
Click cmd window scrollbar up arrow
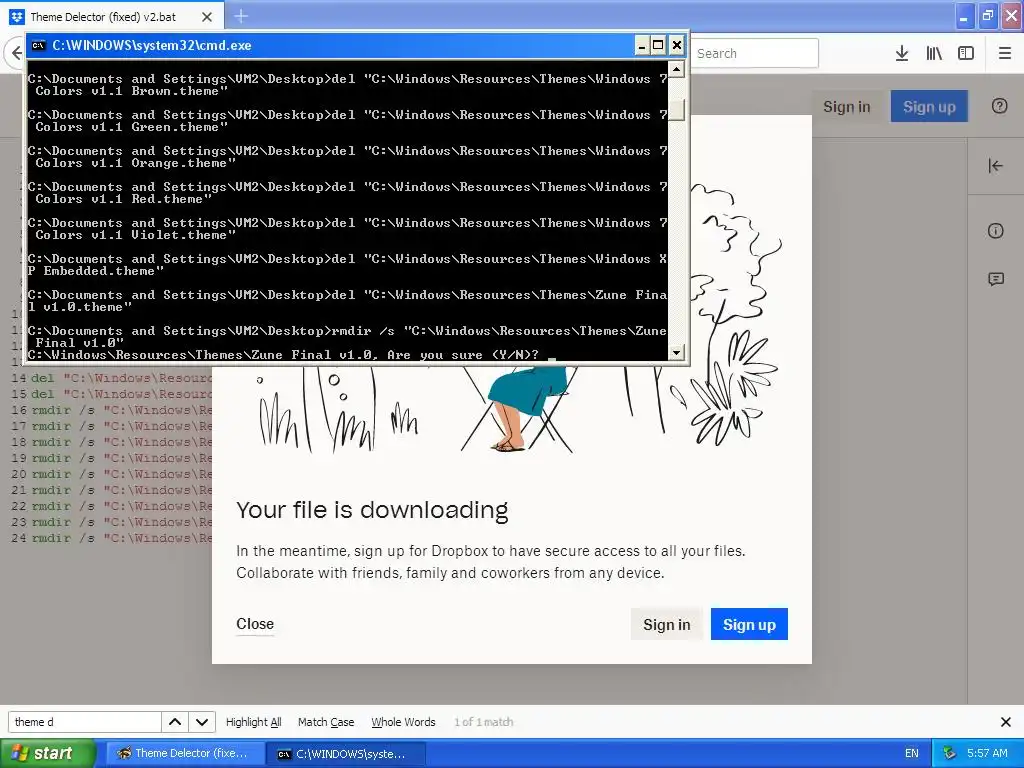pyautogui.click(x=677, y=68)
